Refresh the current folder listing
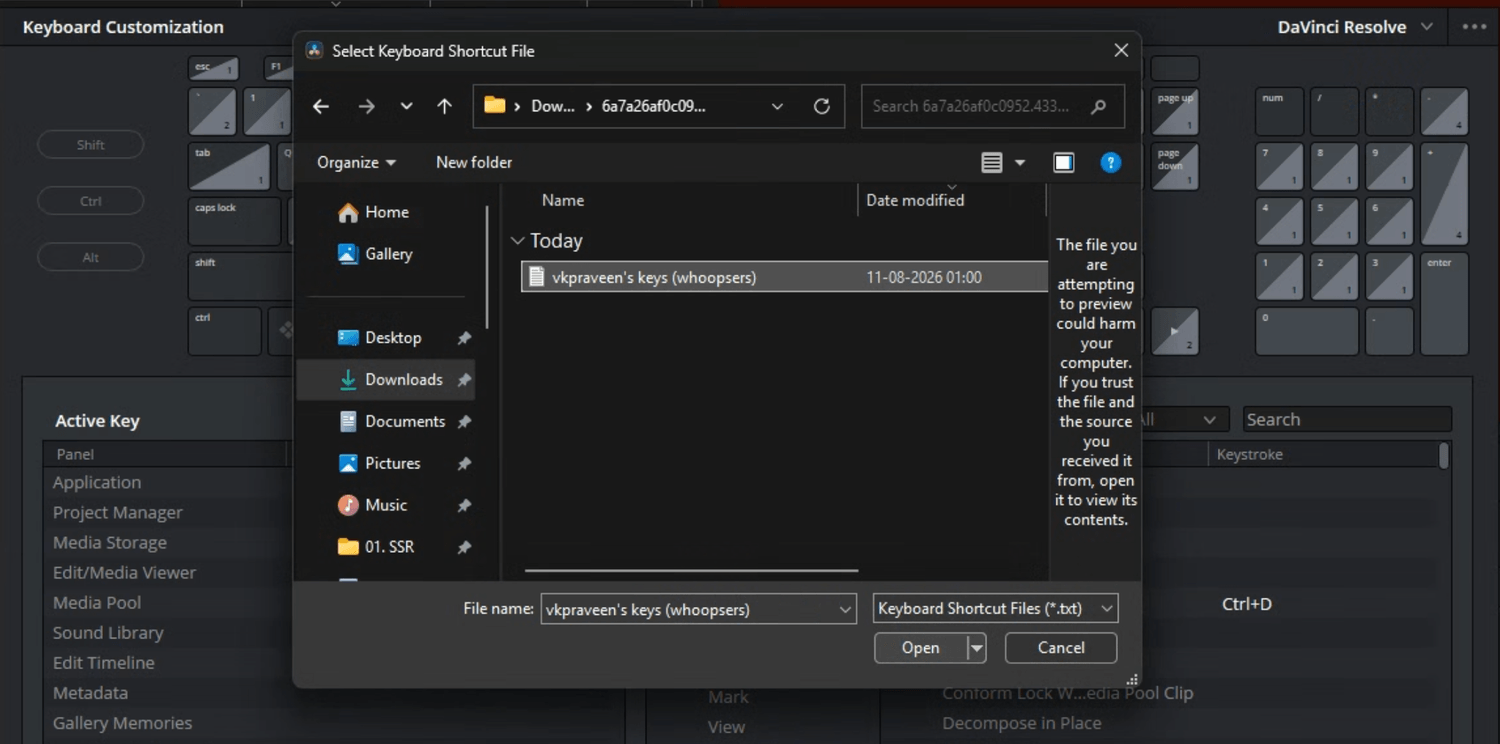1500x744 pixels. pyautogui.click(x=822, y=106)
